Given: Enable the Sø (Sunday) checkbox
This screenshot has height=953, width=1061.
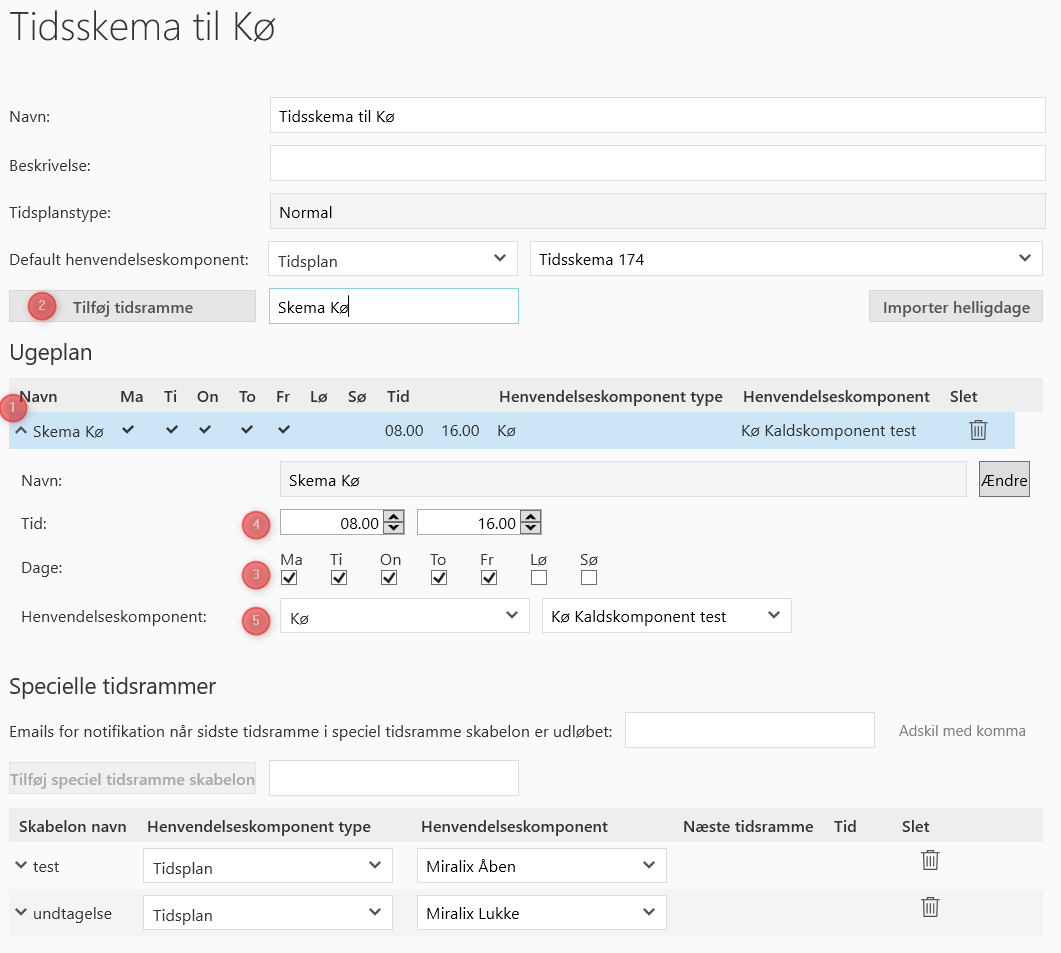Looking at the screenshot, I should coord(589,578).
